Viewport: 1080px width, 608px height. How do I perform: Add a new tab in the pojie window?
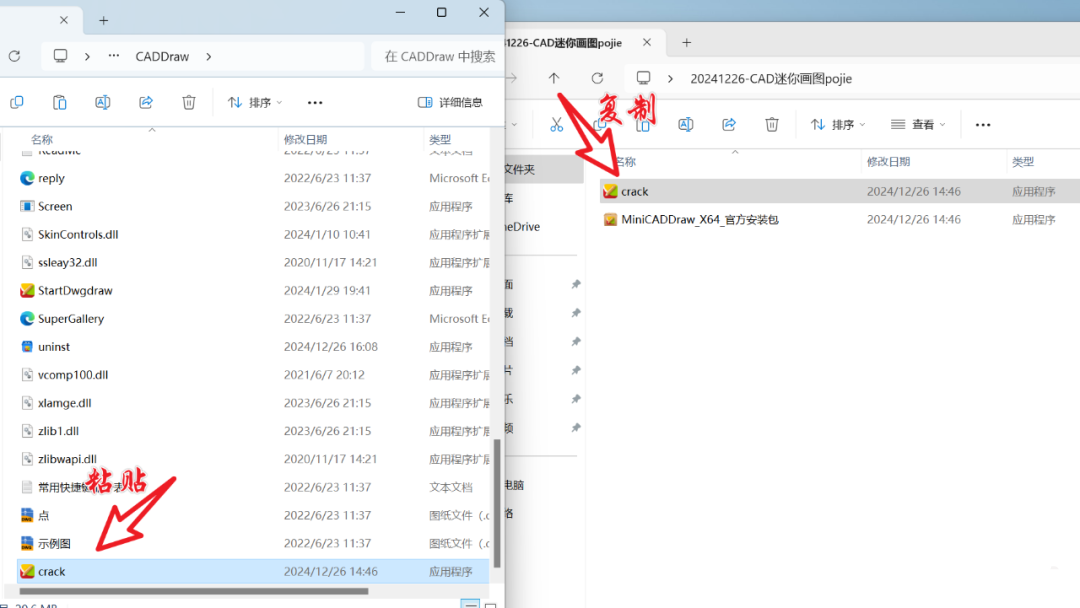[687, 43]
